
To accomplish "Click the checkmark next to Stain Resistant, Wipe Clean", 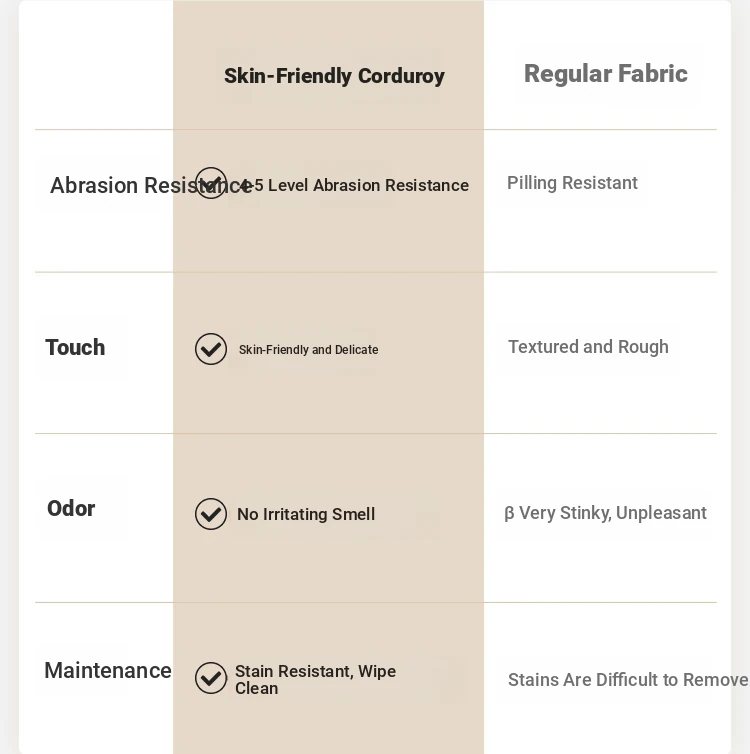I will pyautogui.click(x=211, y=678).
